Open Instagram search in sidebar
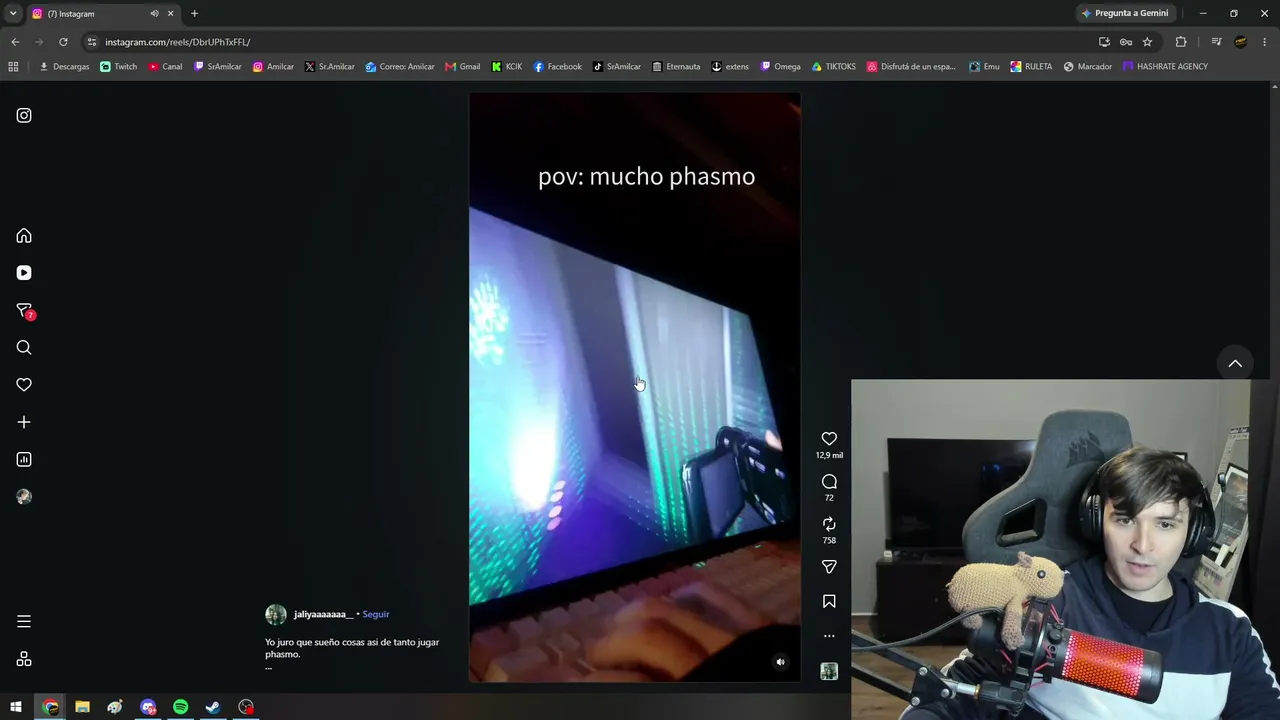This screenshot has height=720, width=1280. [x=24, y=348]
